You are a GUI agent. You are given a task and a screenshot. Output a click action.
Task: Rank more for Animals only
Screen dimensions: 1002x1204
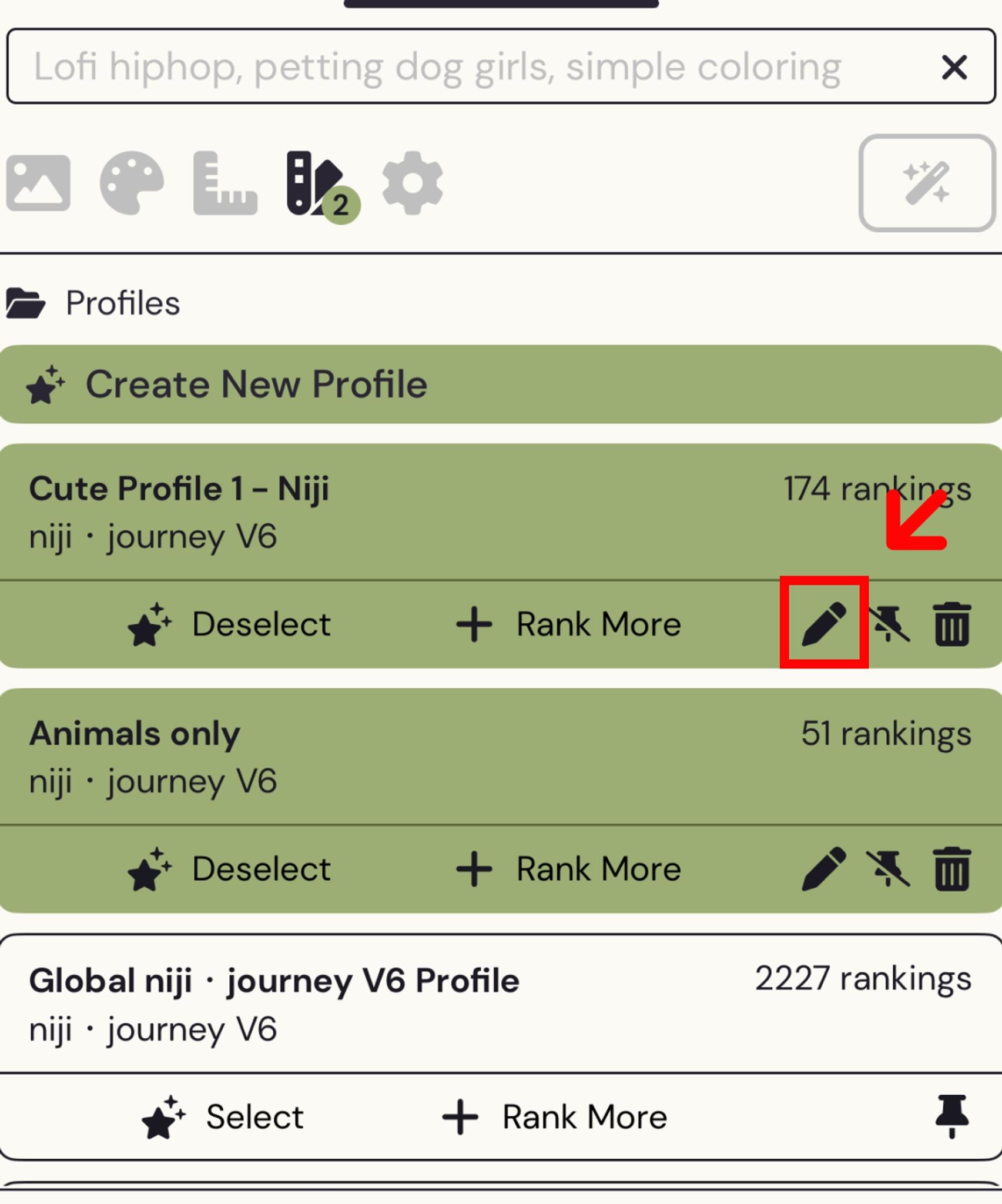[x=568, y=869]
